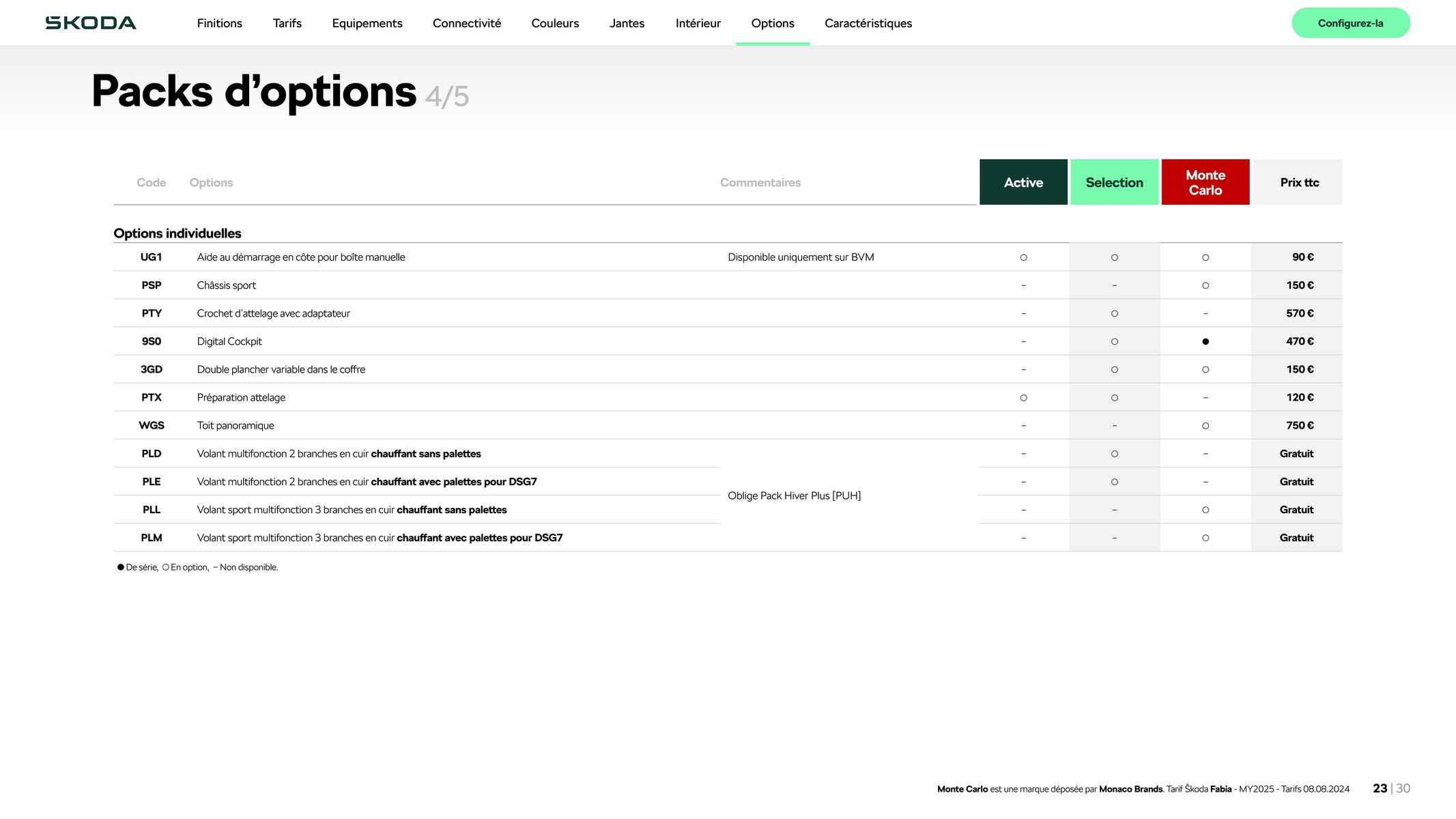This screenshot has width=1456, height=819.
Task: Toggle option circle for PSP Monte Carlo
Action: point(1205,285)
